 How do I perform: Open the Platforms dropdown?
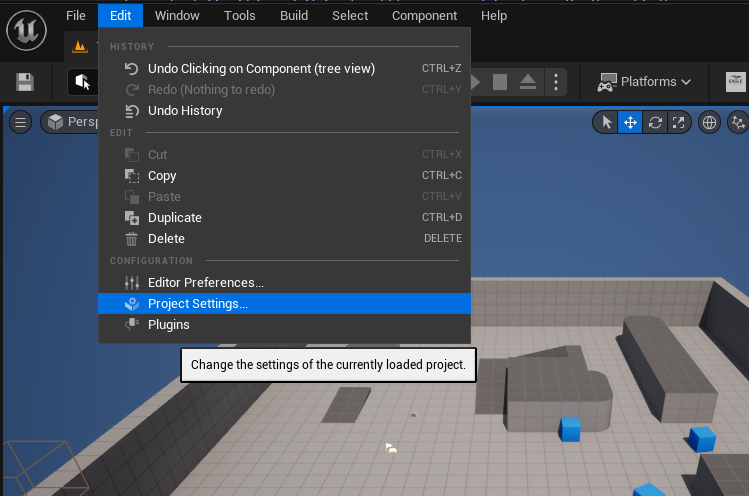pos(644,82)
